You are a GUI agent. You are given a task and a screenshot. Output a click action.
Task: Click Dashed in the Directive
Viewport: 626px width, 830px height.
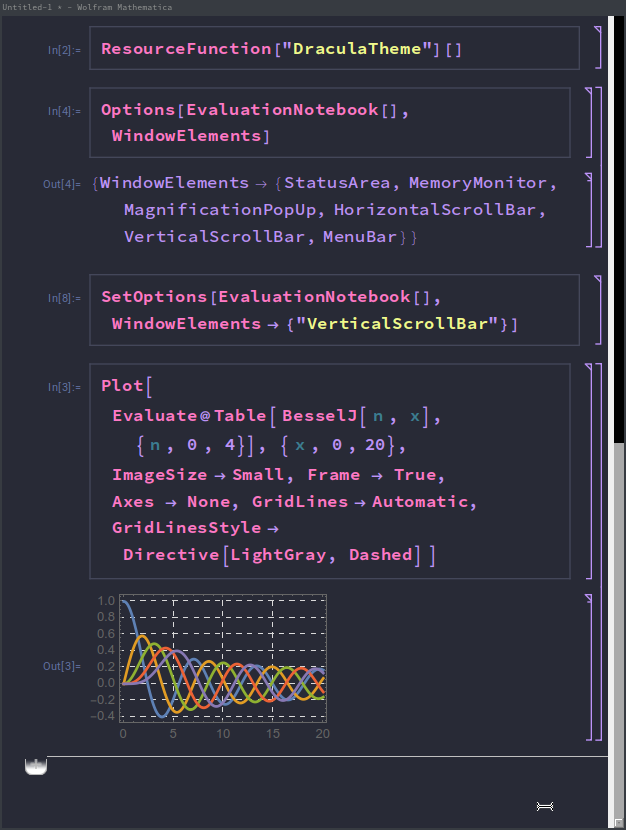click(x=380, y=555)
